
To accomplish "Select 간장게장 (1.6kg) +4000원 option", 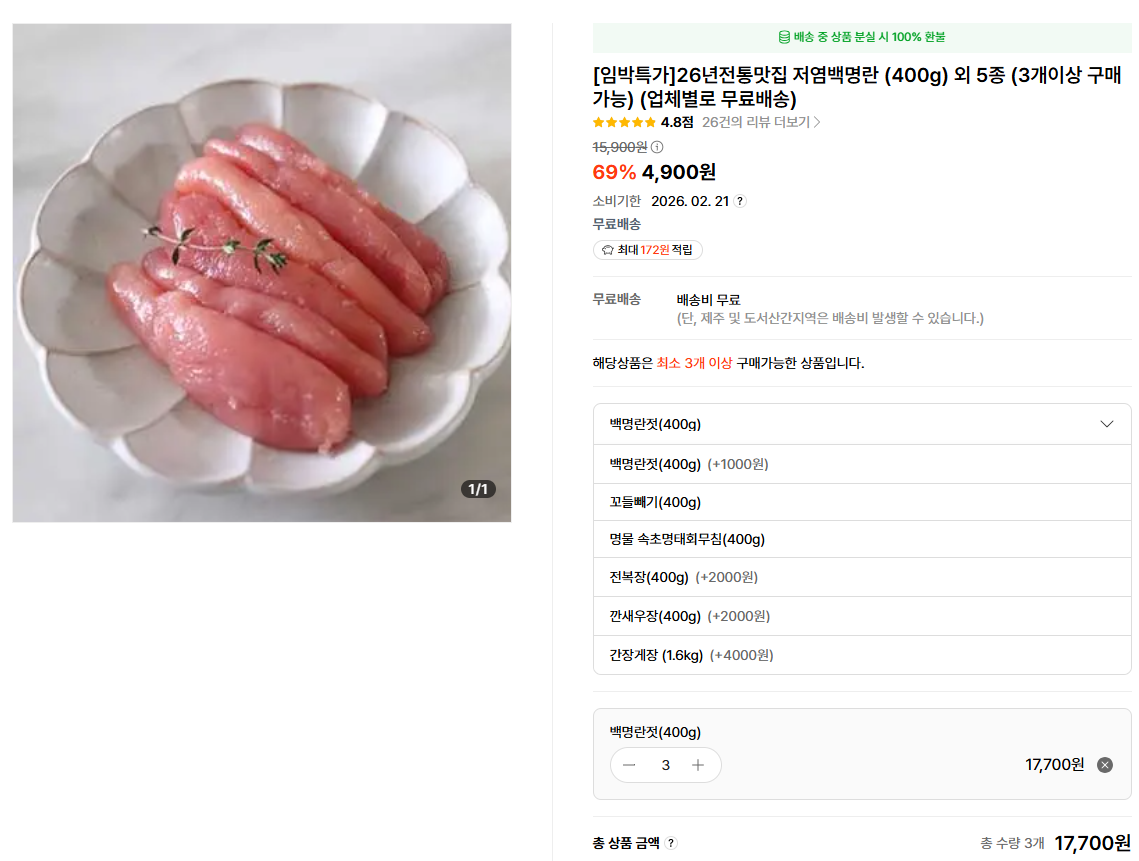I will (x=691, y=655).
